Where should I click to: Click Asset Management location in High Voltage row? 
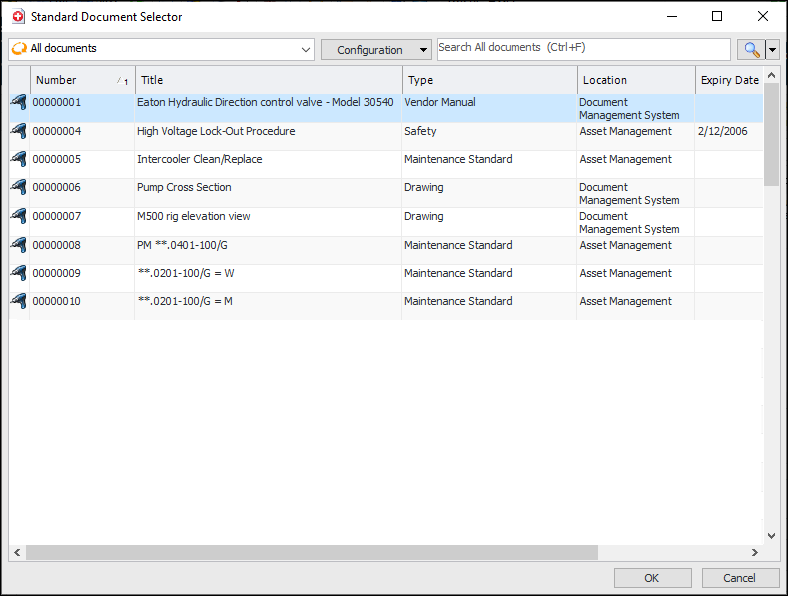tap(626, 131)
